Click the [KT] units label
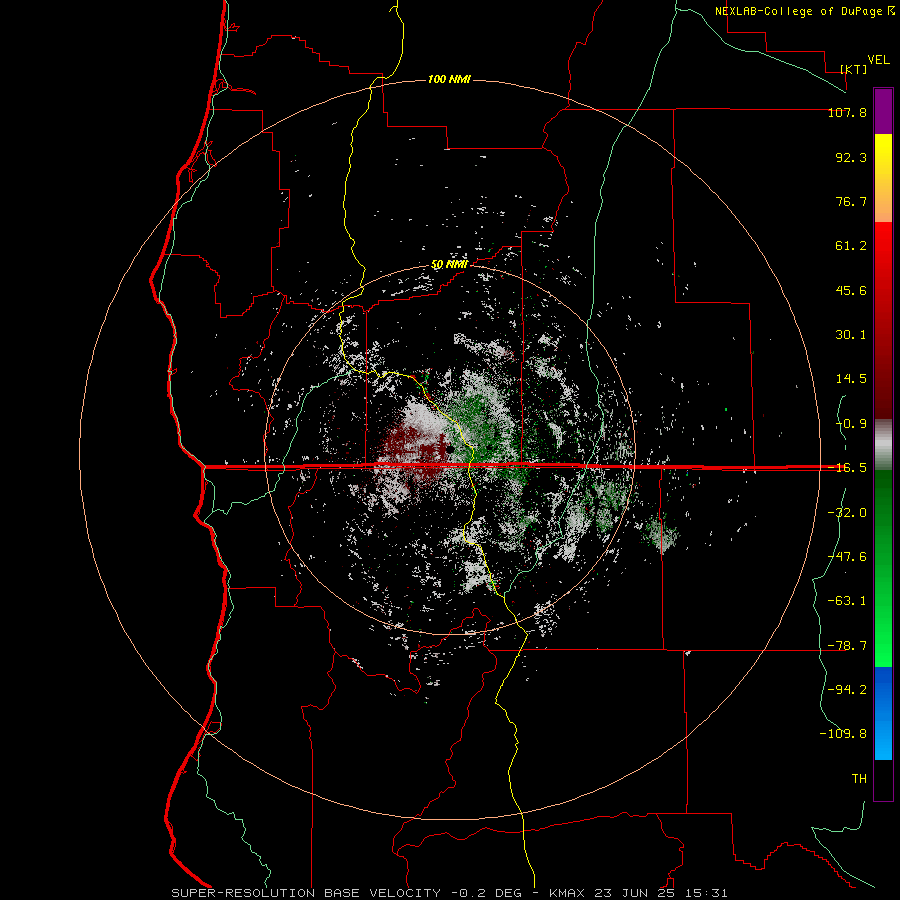 (854, 69)
